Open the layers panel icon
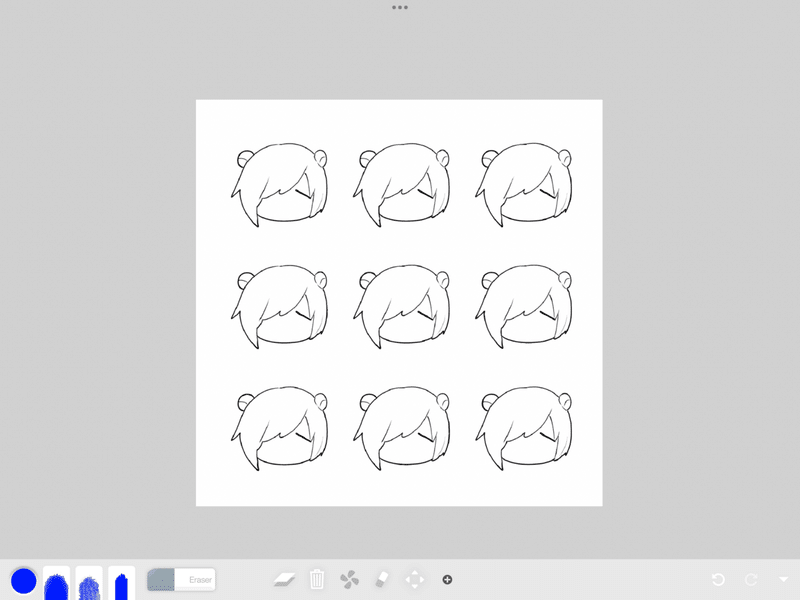Viewport: 800px width, 600px height. (284, 580)
